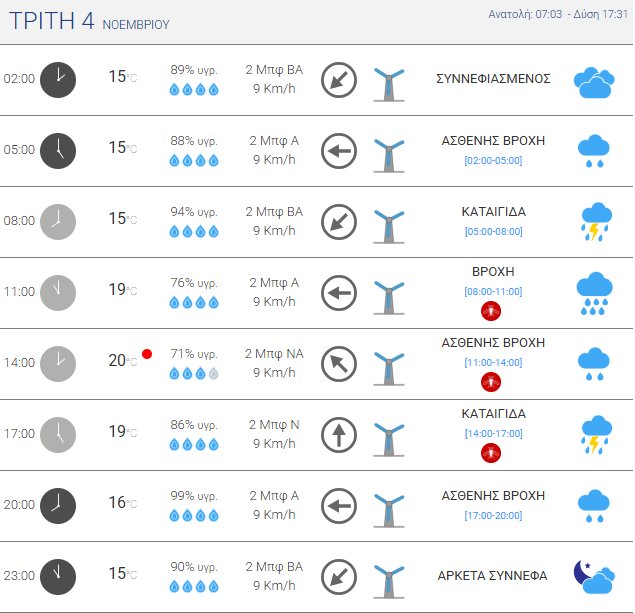Click the humidity droplets in 14:00 row
This screenshot has height=613, width=635.
coord(194,373)
